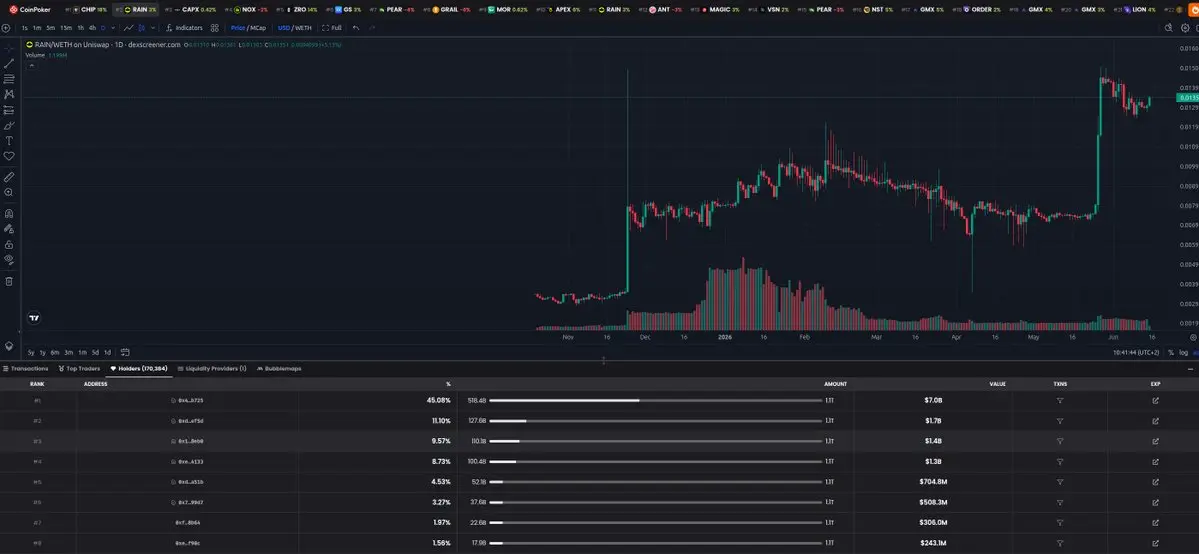
Task: Set chart range to 6m
Action: coord(55,352)
